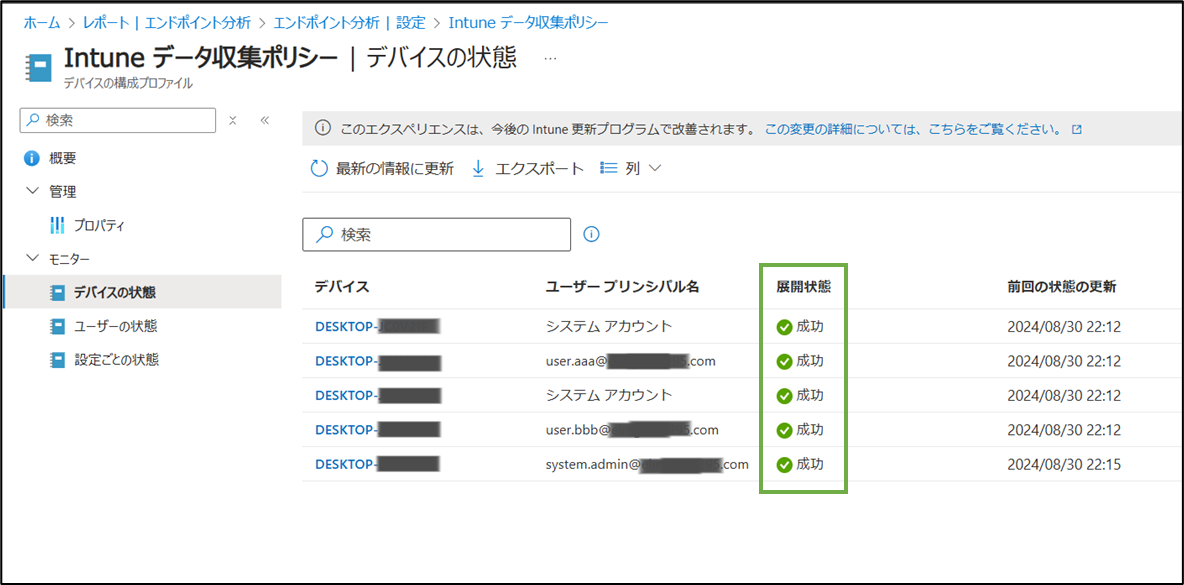Click the refresh circular arrow icon

pyautogui.click(x=319, y=169)
